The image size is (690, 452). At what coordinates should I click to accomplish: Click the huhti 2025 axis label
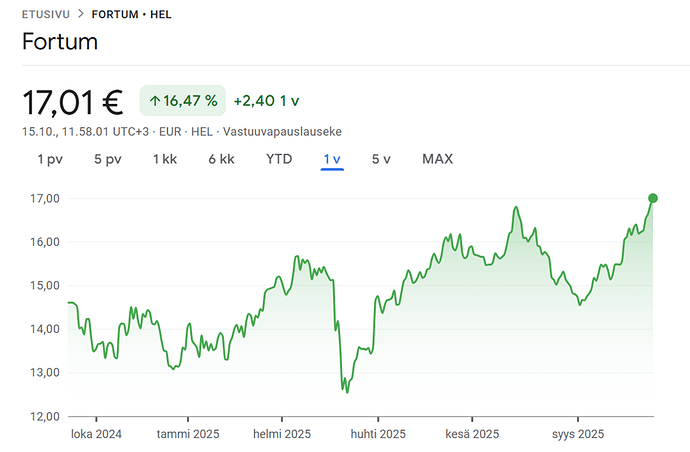click(378, 434)
